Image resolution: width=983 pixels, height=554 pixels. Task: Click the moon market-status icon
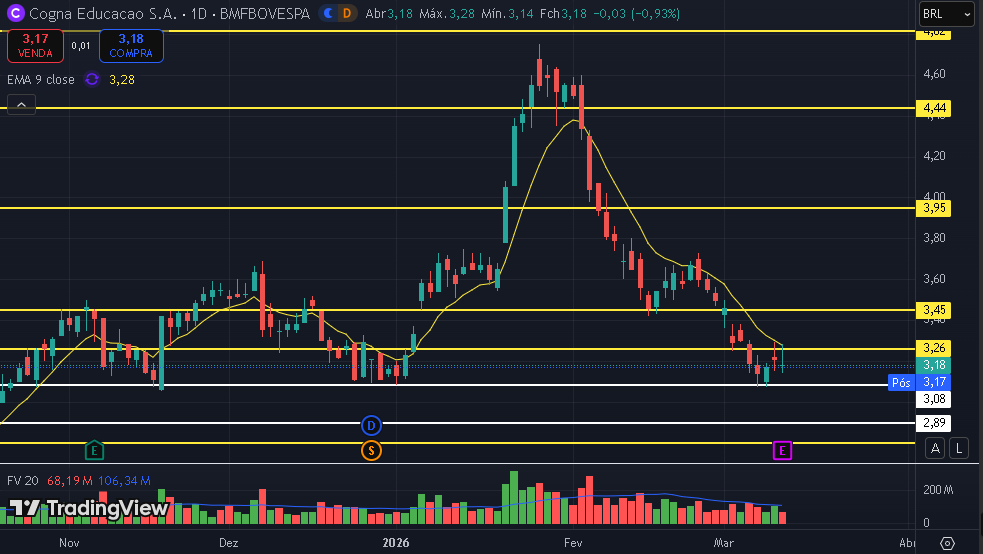[x=328, y=13]
